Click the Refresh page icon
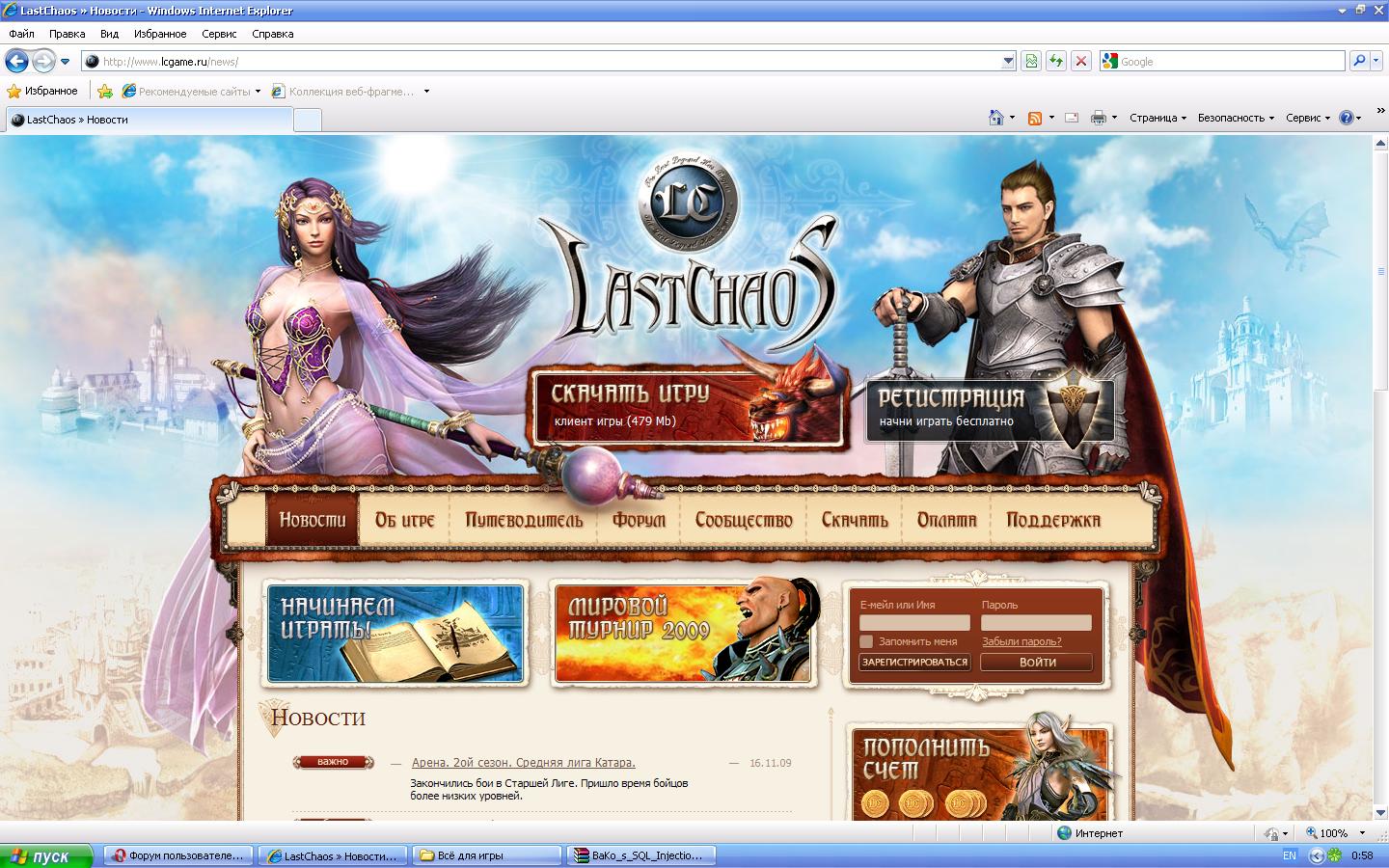Viewport: 1389px width, 868px height. [x=1056, y=62]
